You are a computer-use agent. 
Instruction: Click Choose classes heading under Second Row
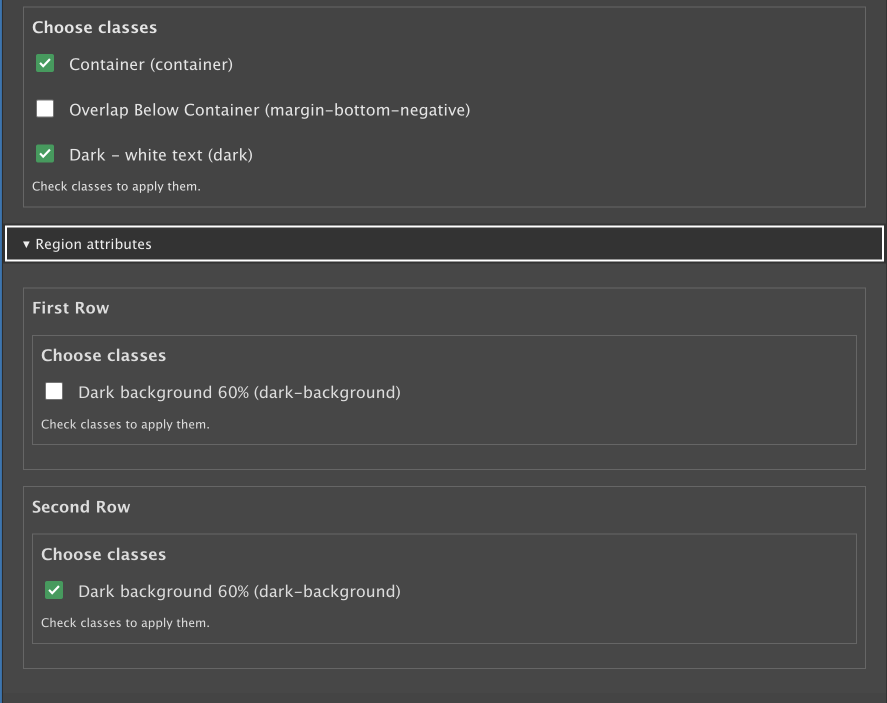pos(103,554)
